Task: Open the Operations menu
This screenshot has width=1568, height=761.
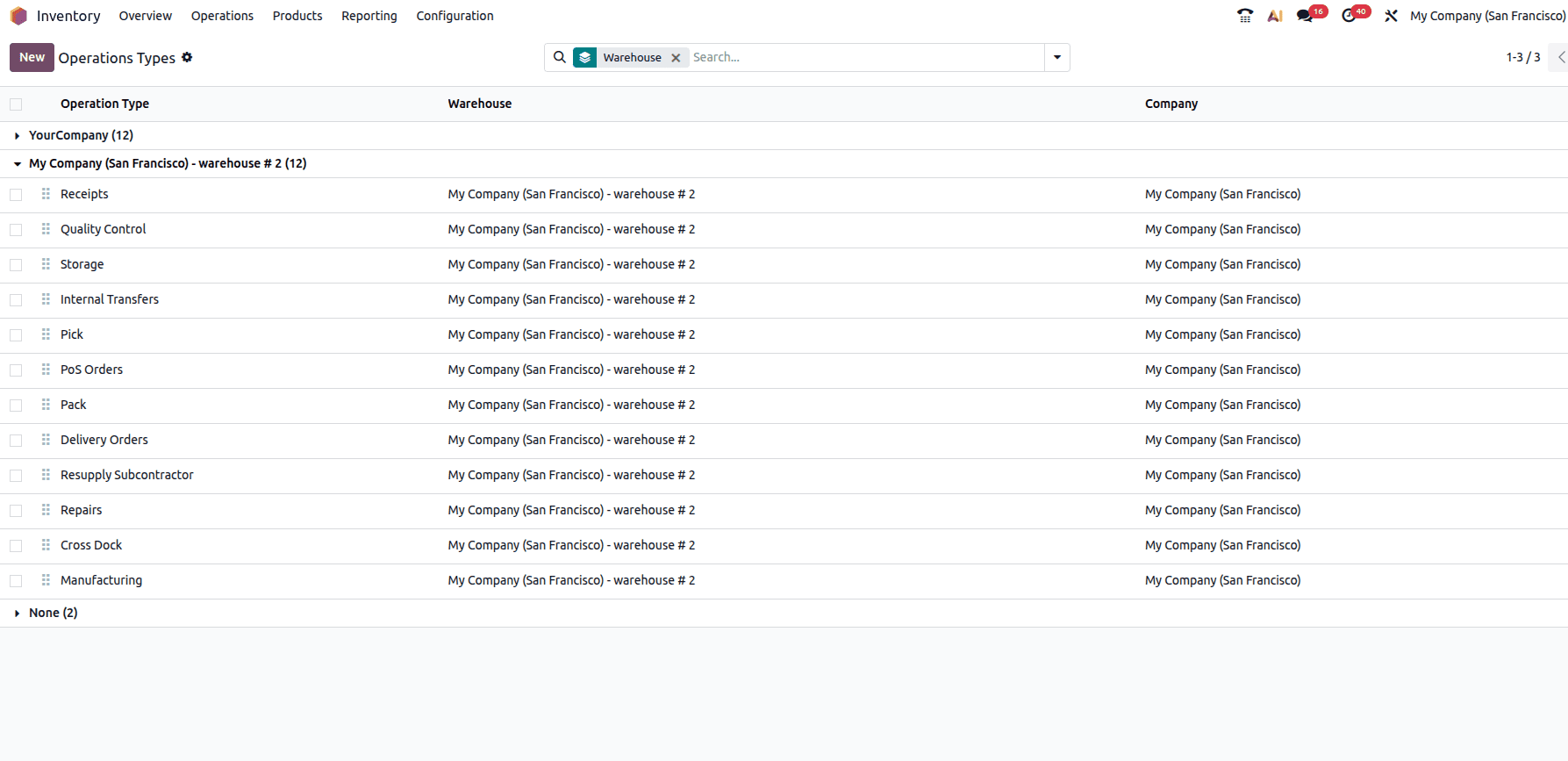Action: coord(222,16)
